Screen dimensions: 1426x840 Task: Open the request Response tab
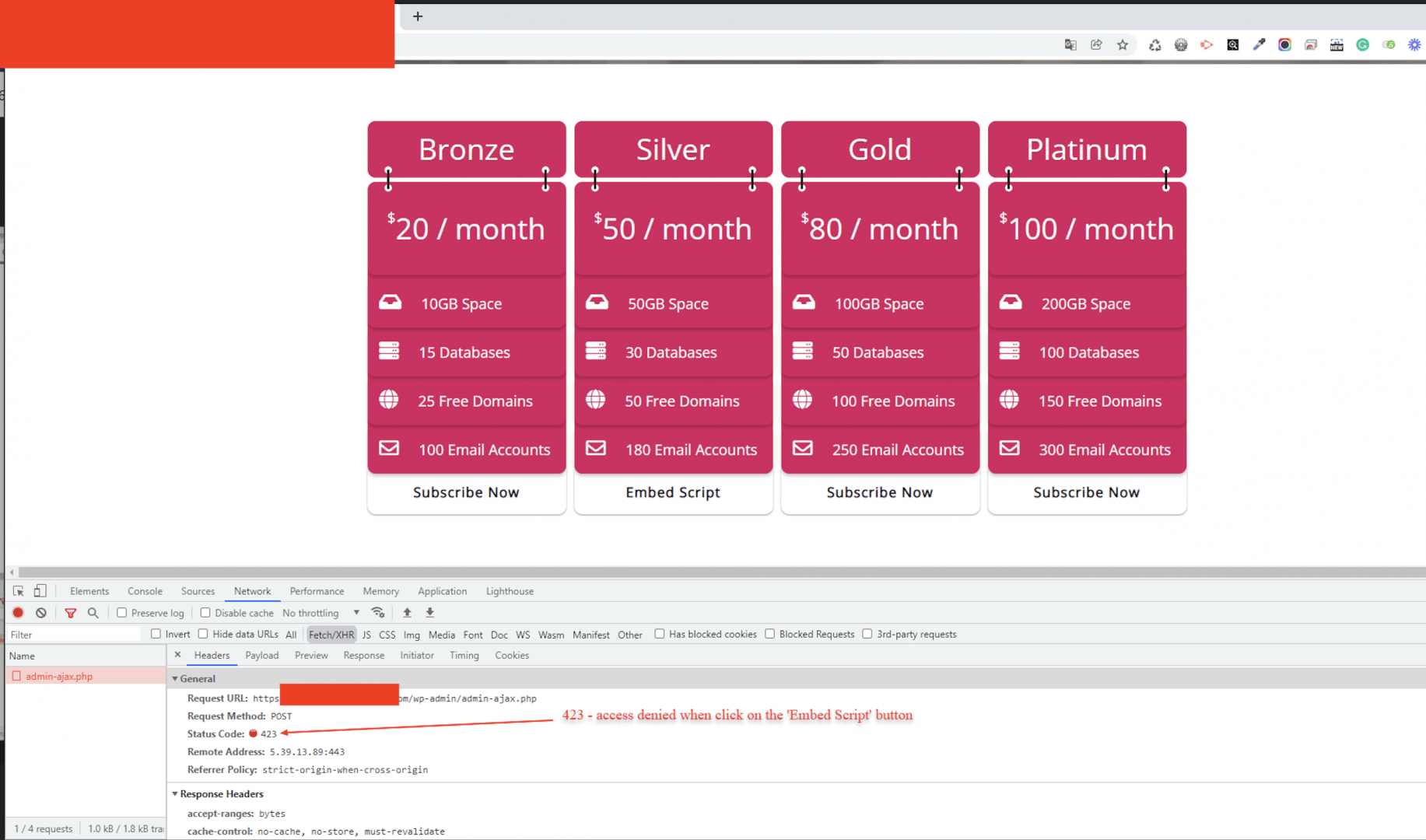364,656
